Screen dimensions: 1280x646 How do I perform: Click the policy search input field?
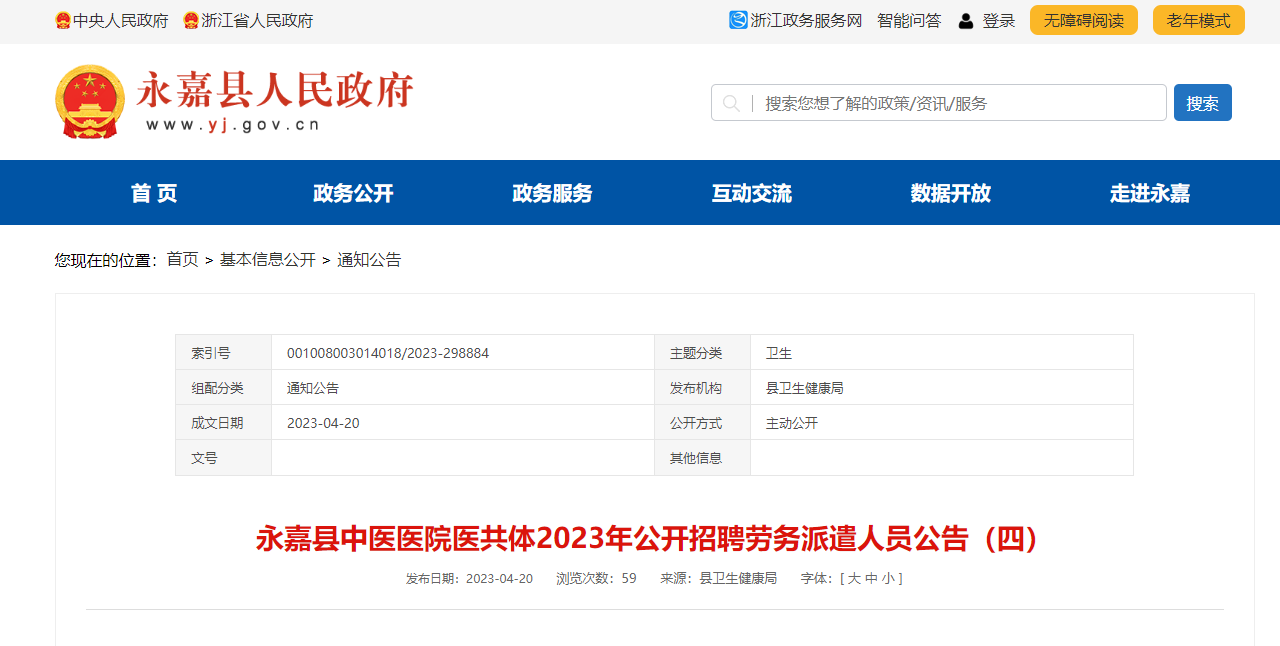pyautogui.click(x=960, y=103)
